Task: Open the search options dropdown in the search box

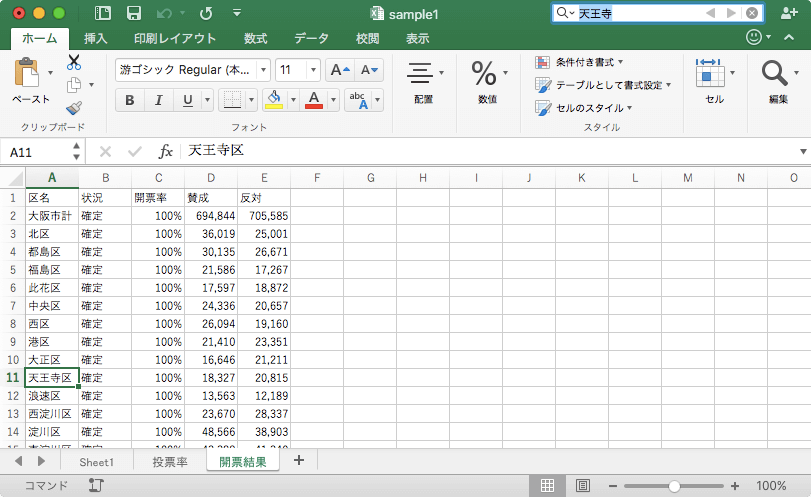Action: click(x=572, y=13)
